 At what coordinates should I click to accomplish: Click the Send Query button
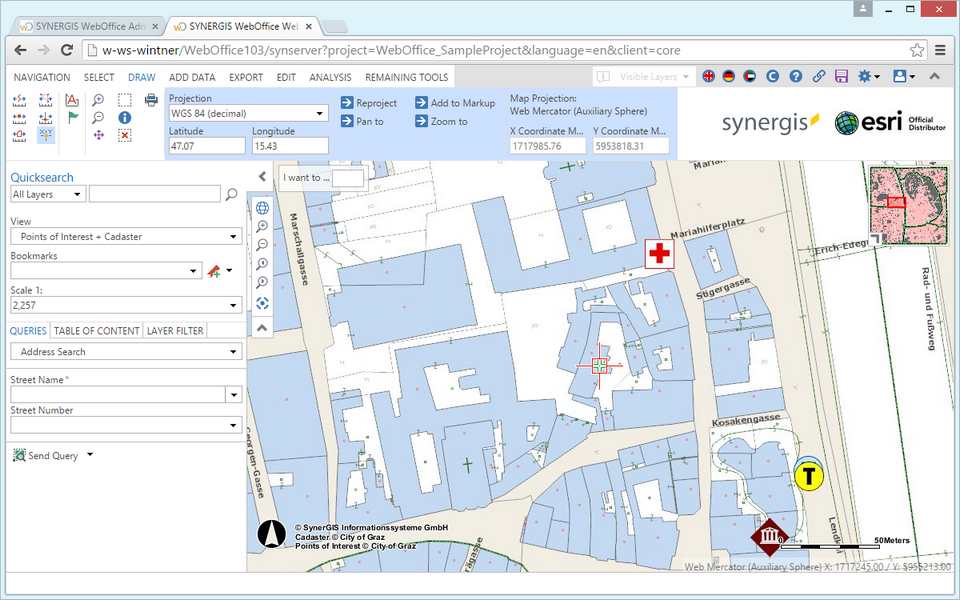pyautogui.click(x=46, y=455)
